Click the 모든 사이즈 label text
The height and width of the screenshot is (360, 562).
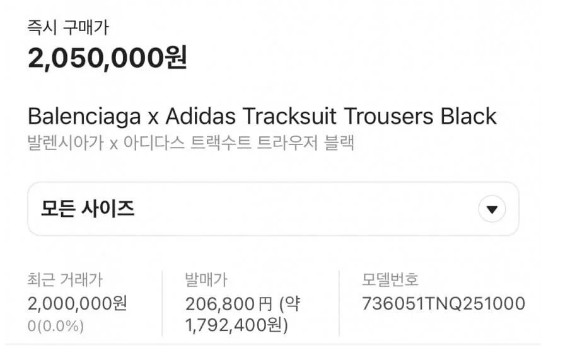click(87, 209)
